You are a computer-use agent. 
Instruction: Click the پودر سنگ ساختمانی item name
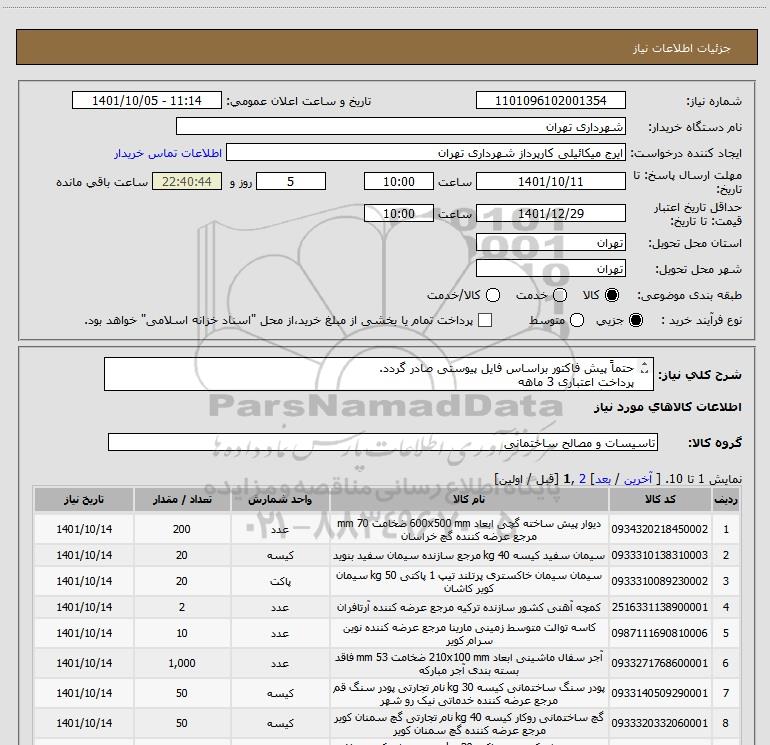tap(469, 694)
